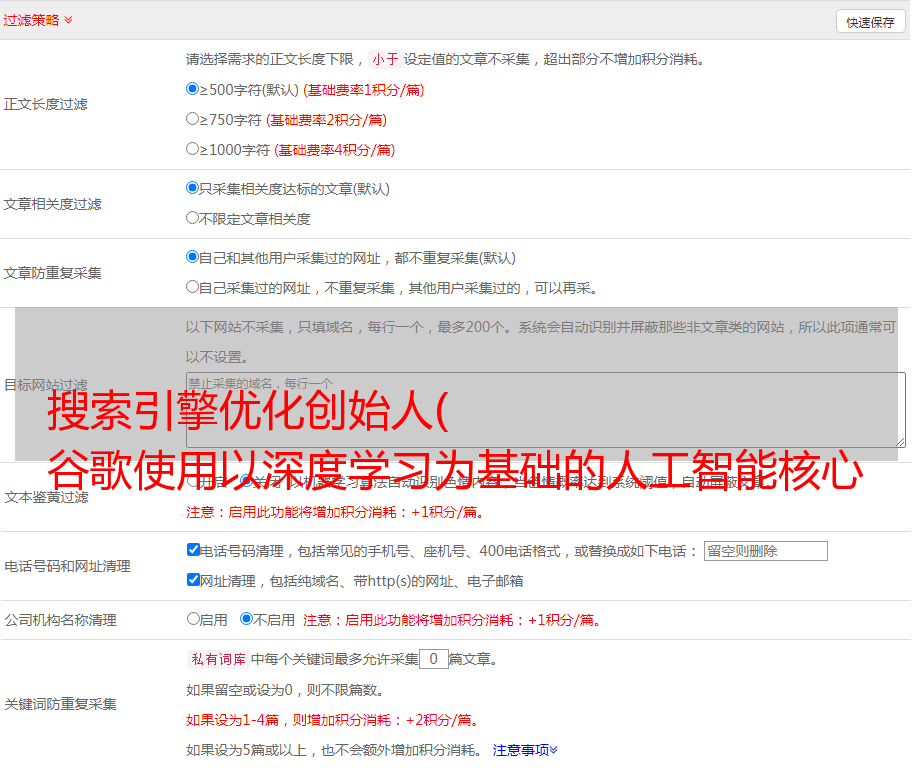Viewport: 912px width, 768px height.
Task: Select the ≥1000字符 length option
Action: [193, 149]
